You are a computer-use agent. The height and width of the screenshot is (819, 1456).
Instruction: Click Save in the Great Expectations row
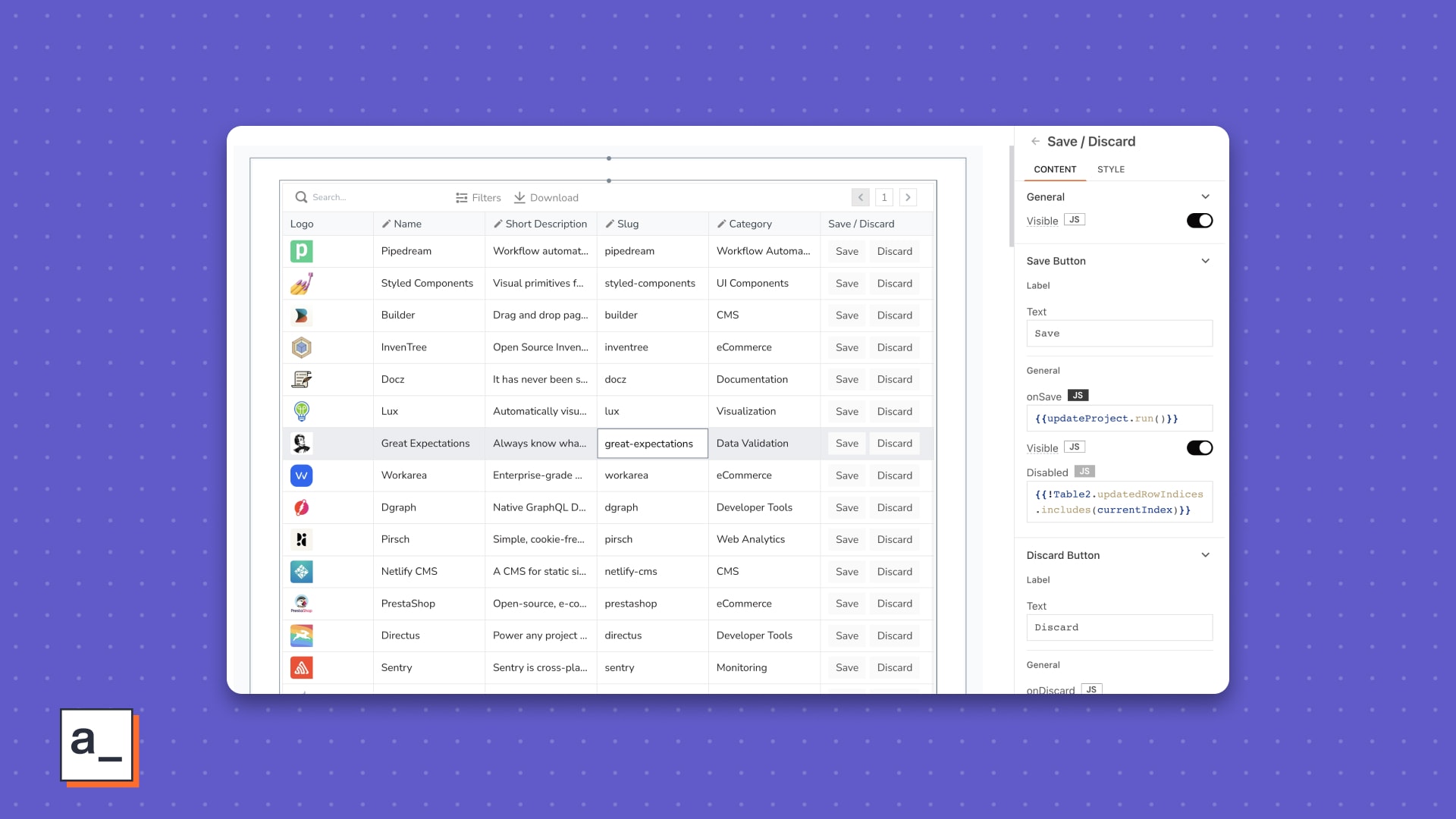(846, 444)
